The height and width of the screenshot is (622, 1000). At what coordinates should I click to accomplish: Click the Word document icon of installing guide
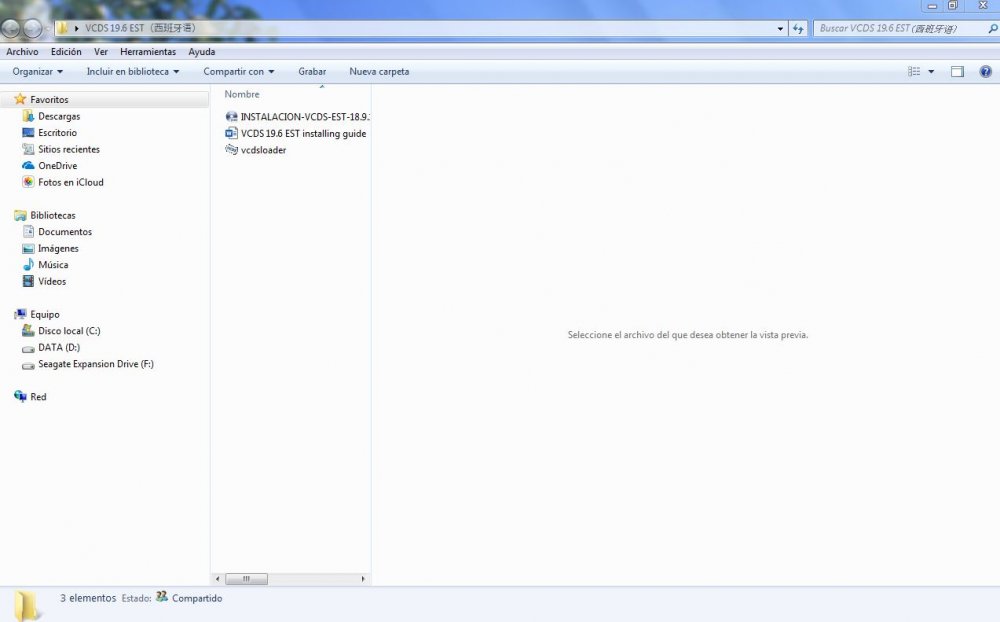(232, 133)
